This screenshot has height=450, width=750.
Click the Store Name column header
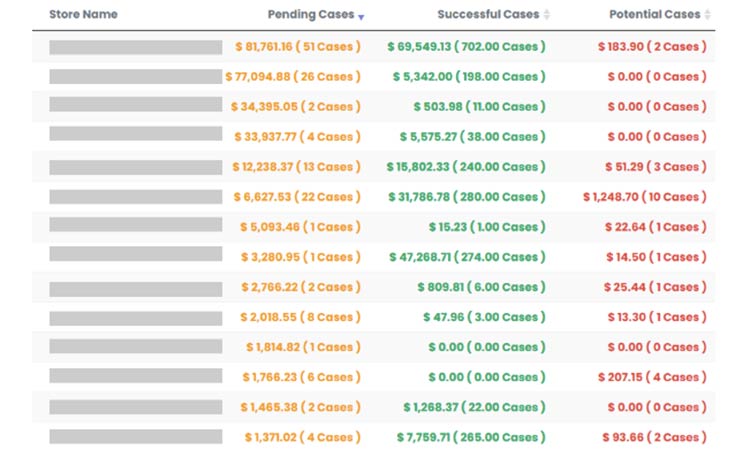tap(83, 14)
